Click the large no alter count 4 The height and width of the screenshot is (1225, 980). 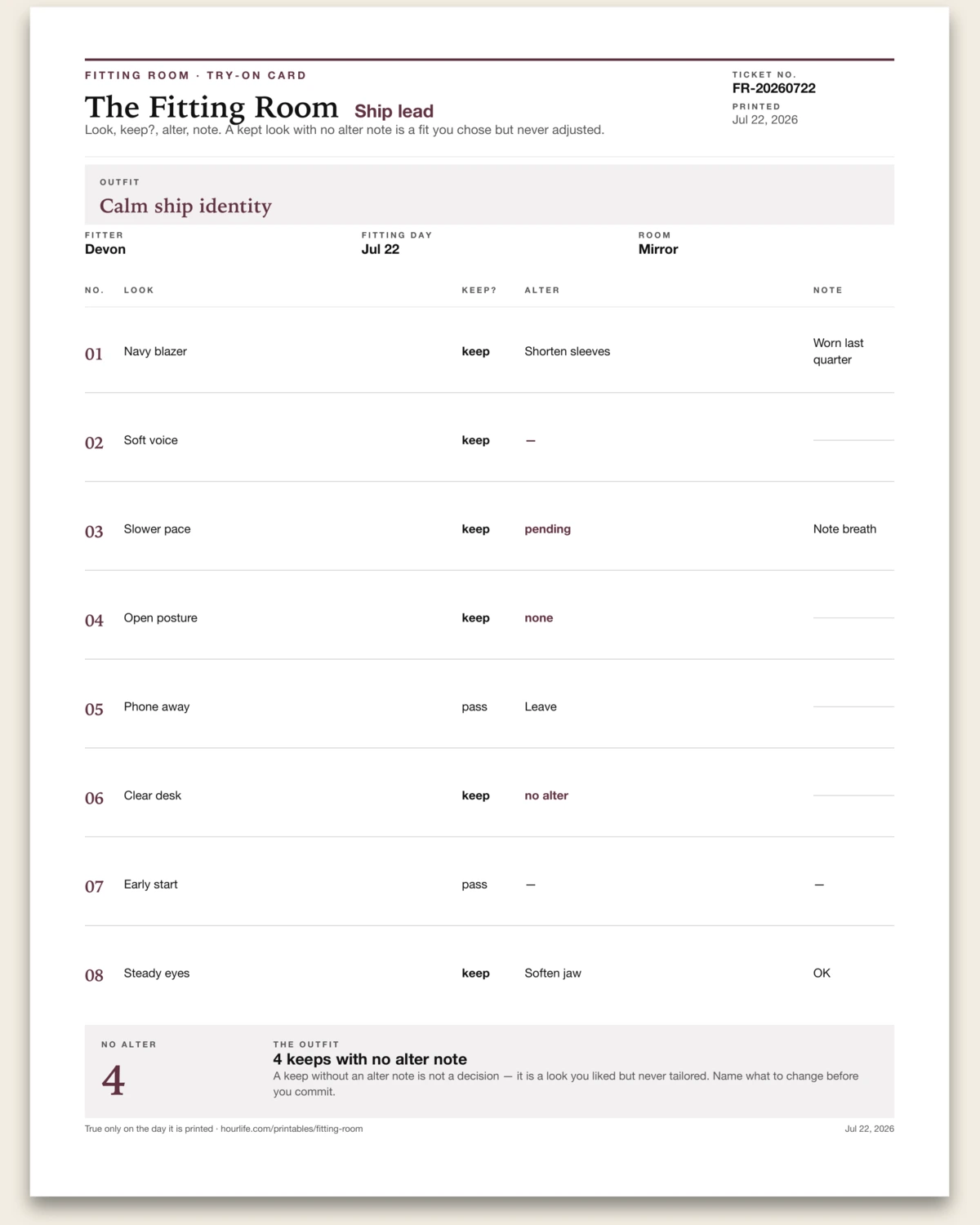pyautogui.click(x=114, y=1080)
